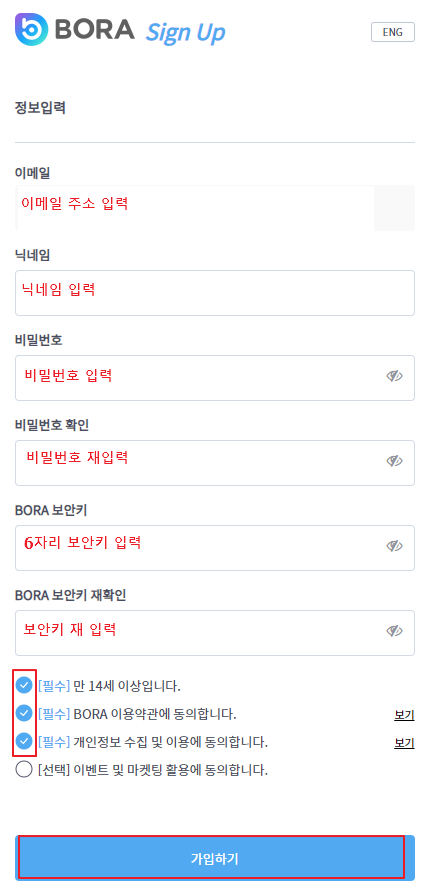The image size is (426, 887).
Task: Reveal BORA 보안키 with eye icon
Action: [x=394, y=546]
